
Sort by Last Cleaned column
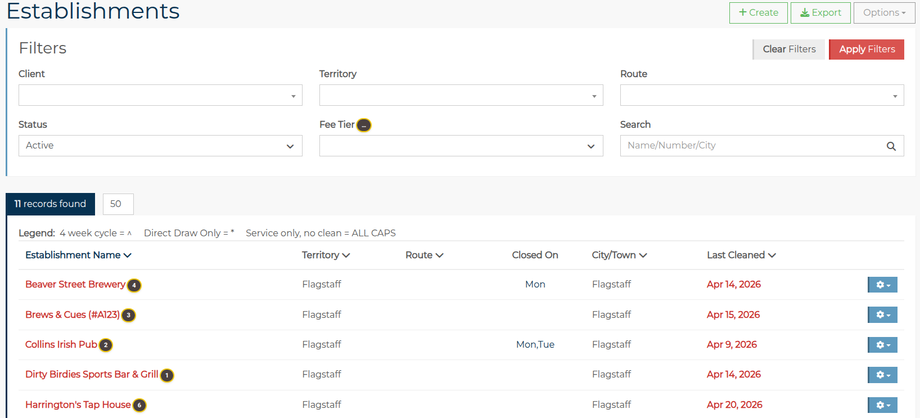click(x=742, y=255)
